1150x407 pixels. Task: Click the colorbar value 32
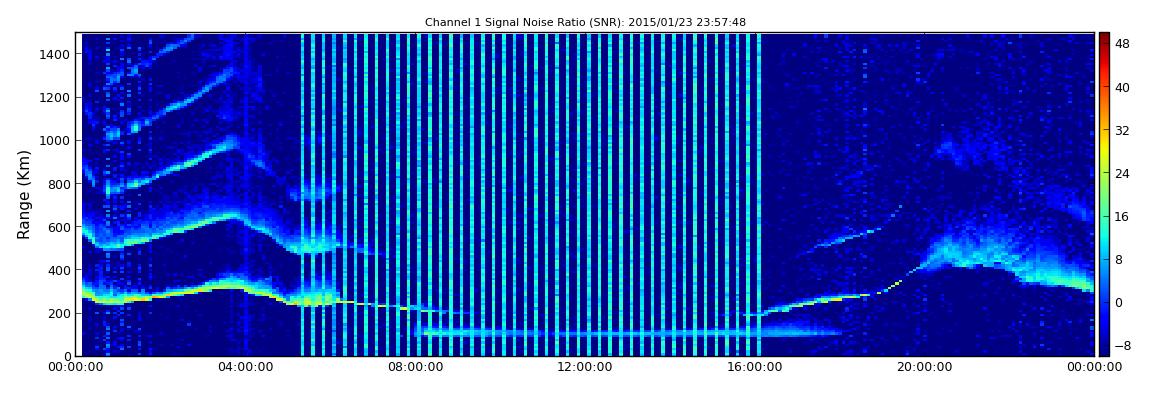point(1122,131)
